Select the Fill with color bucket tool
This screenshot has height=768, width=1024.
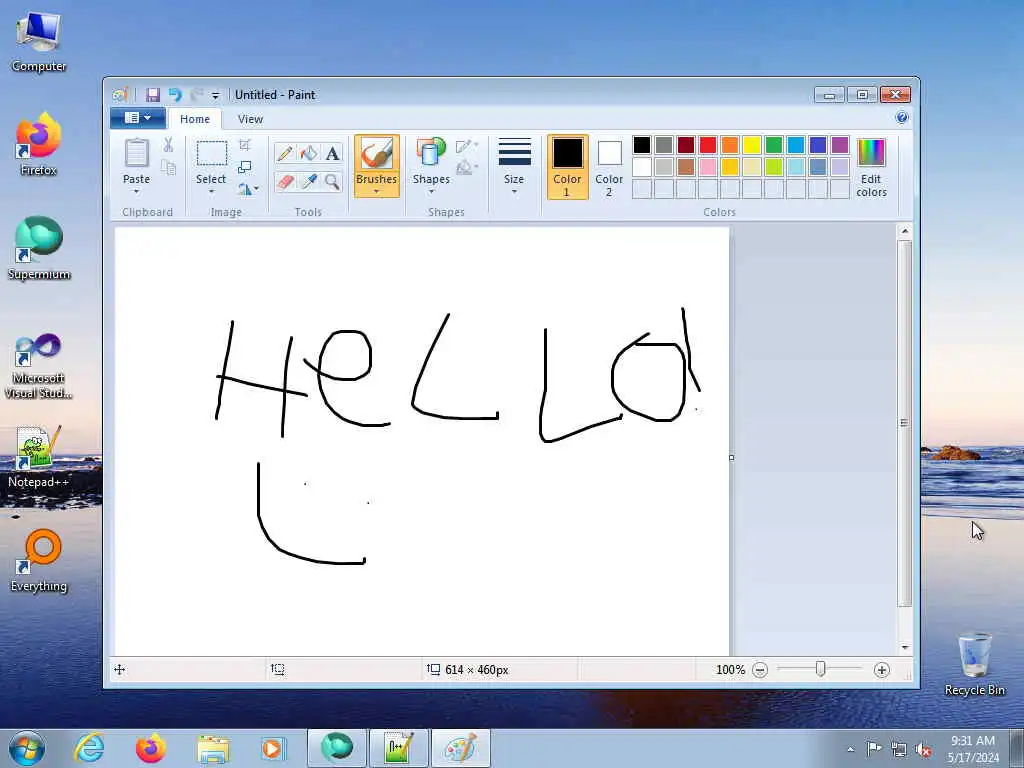click(x=308, y=153)
